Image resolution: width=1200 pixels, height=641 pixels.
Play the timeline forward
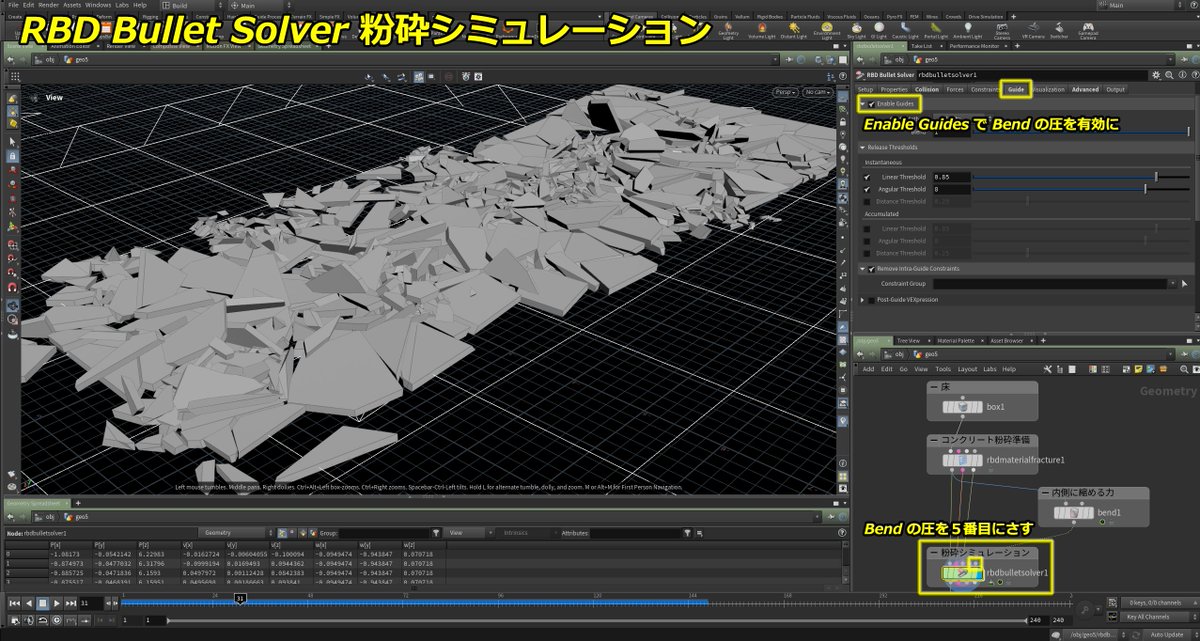pyautogui.click(x=57, y=603)
